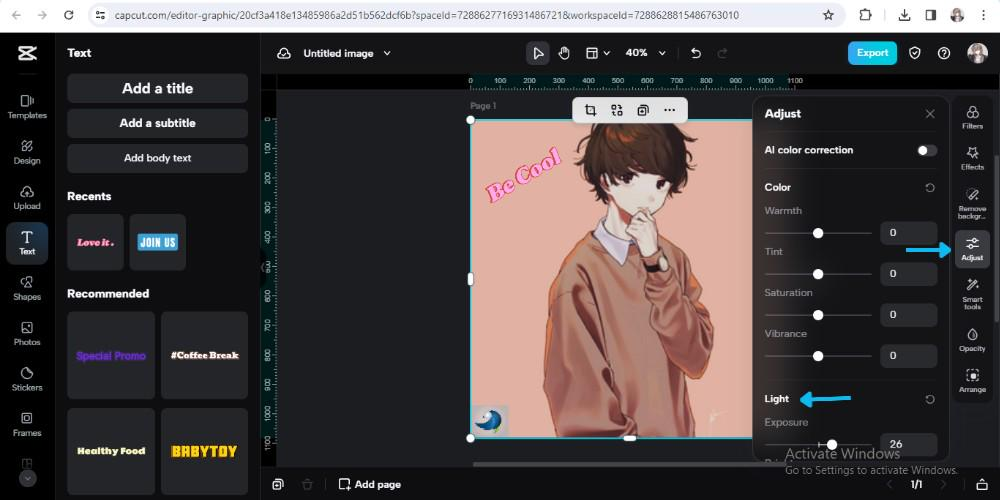Choose the 'Special Promo' text preset

111,355
